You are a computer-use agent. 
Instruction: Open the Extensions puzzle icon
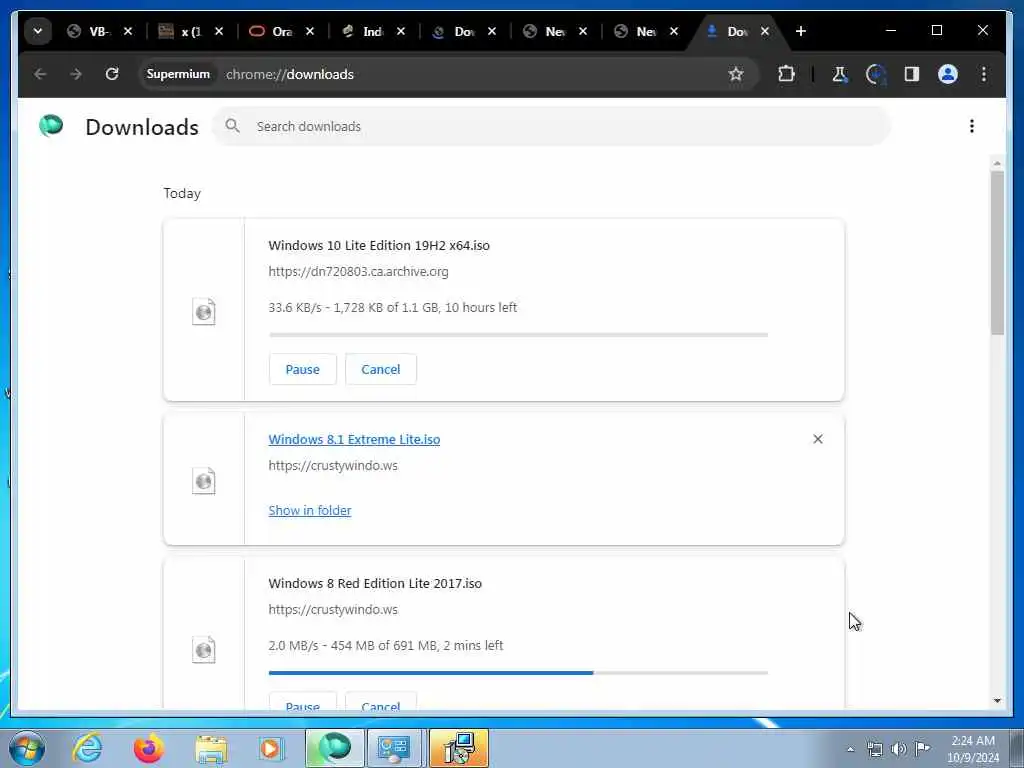point(786,74)
